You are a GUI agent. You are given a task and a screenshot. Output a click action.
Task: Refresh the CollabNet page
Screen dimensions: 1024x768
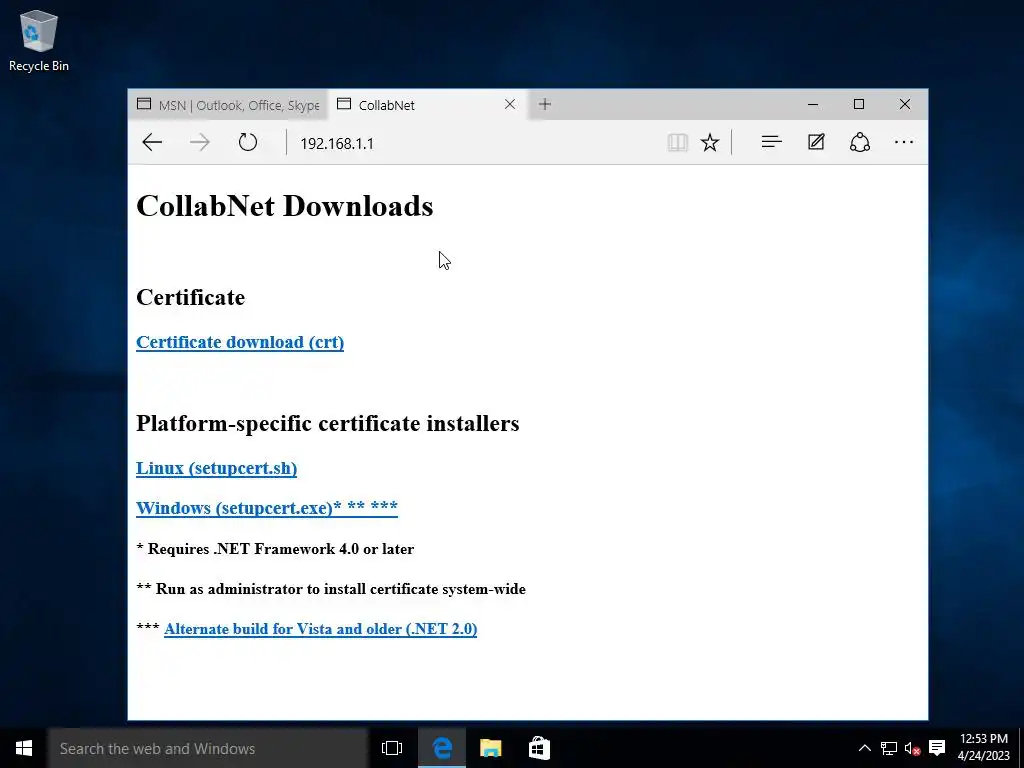[x=248, y=142]
